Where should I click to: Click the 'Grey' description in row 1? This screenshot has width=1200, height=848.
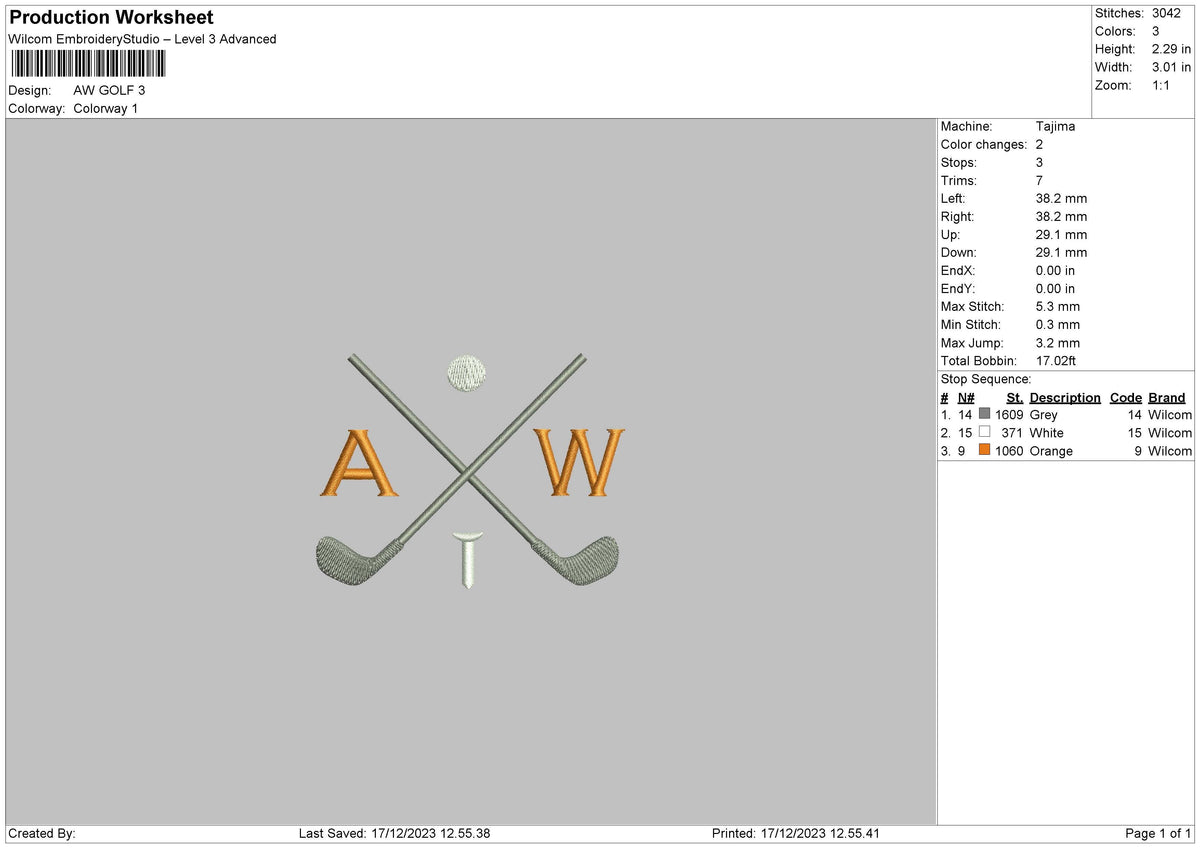(1043, 415)
